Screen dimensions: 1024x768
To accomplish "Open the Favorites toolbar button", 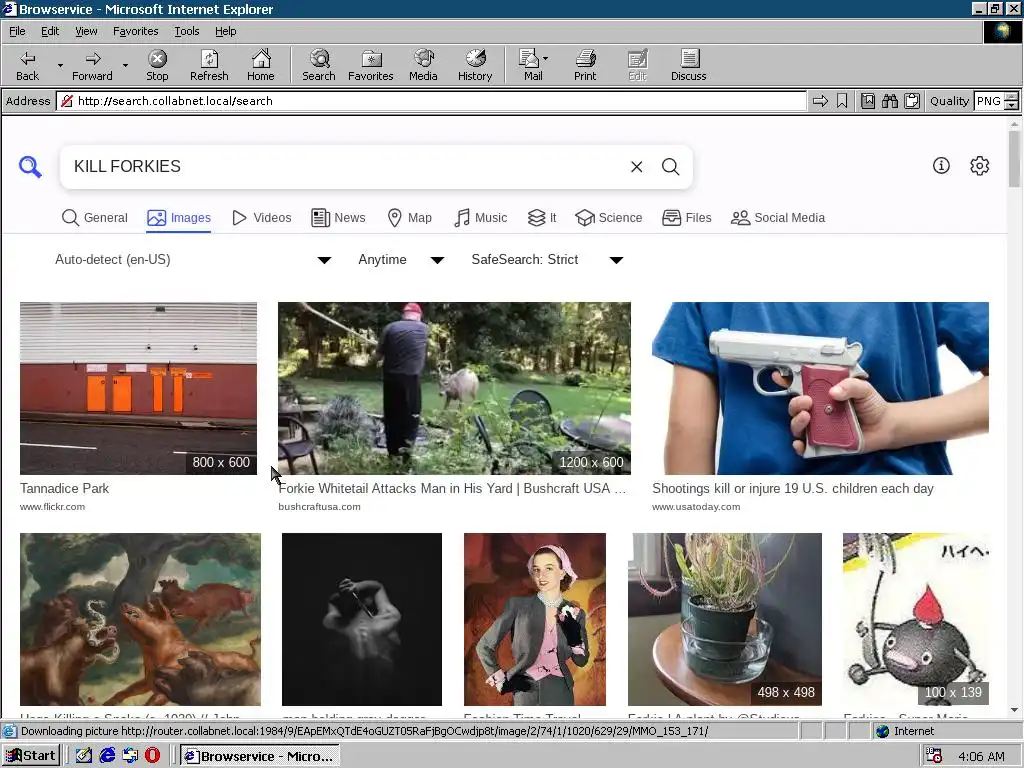I will tap(370, 65).
